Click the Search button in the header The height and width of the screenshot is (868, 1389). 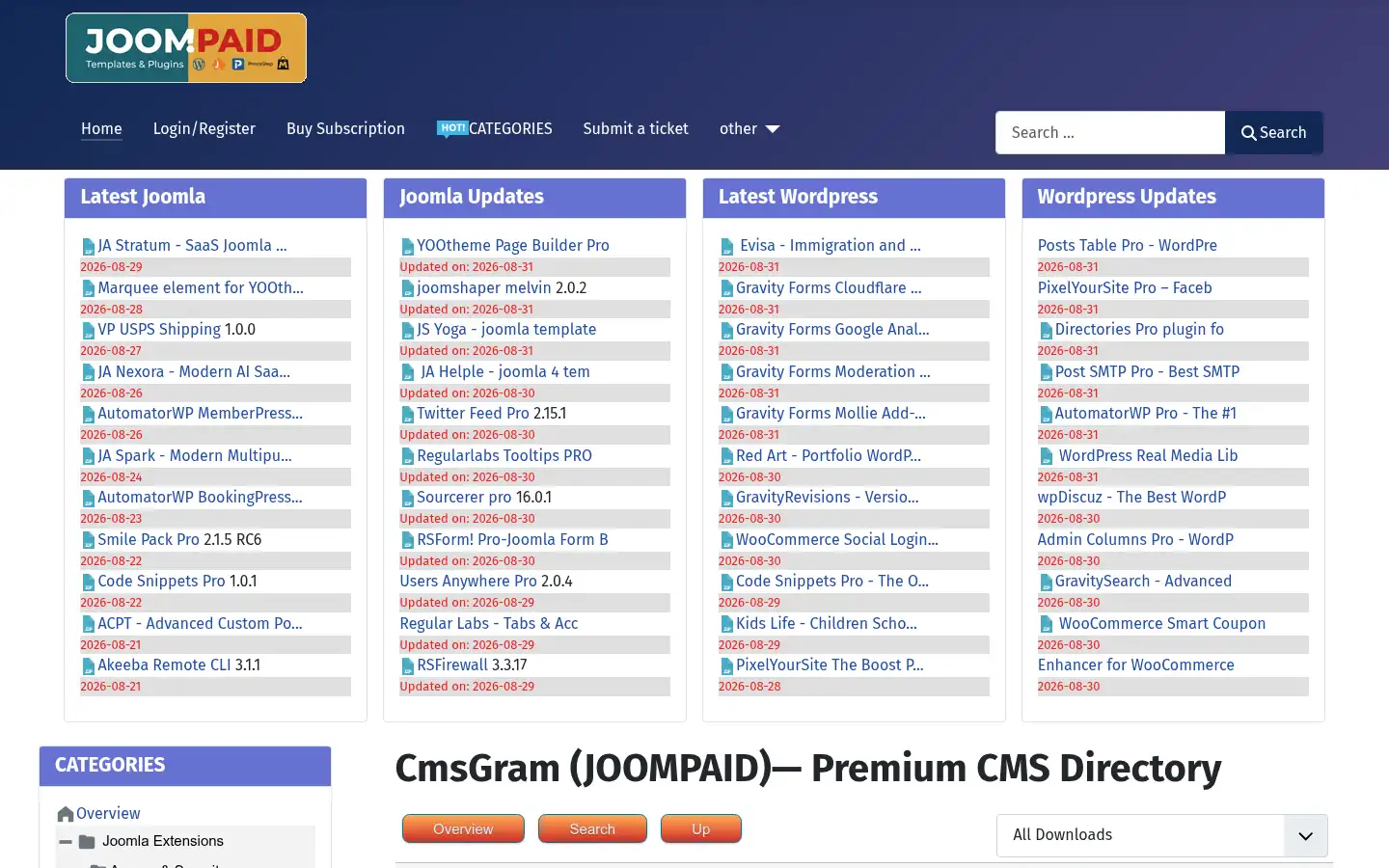1274,133
